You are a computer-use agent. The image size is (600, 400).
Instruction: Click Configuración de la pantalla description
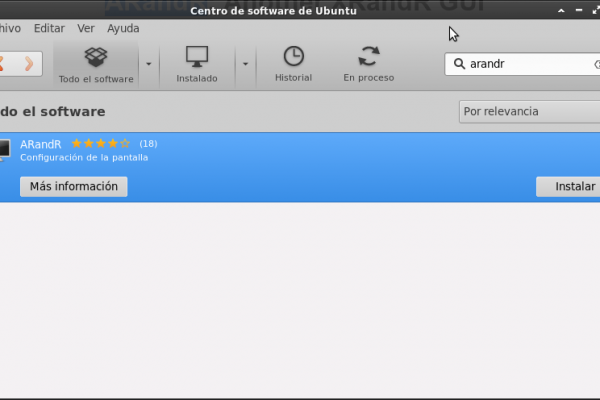click(x=84, y=157)
